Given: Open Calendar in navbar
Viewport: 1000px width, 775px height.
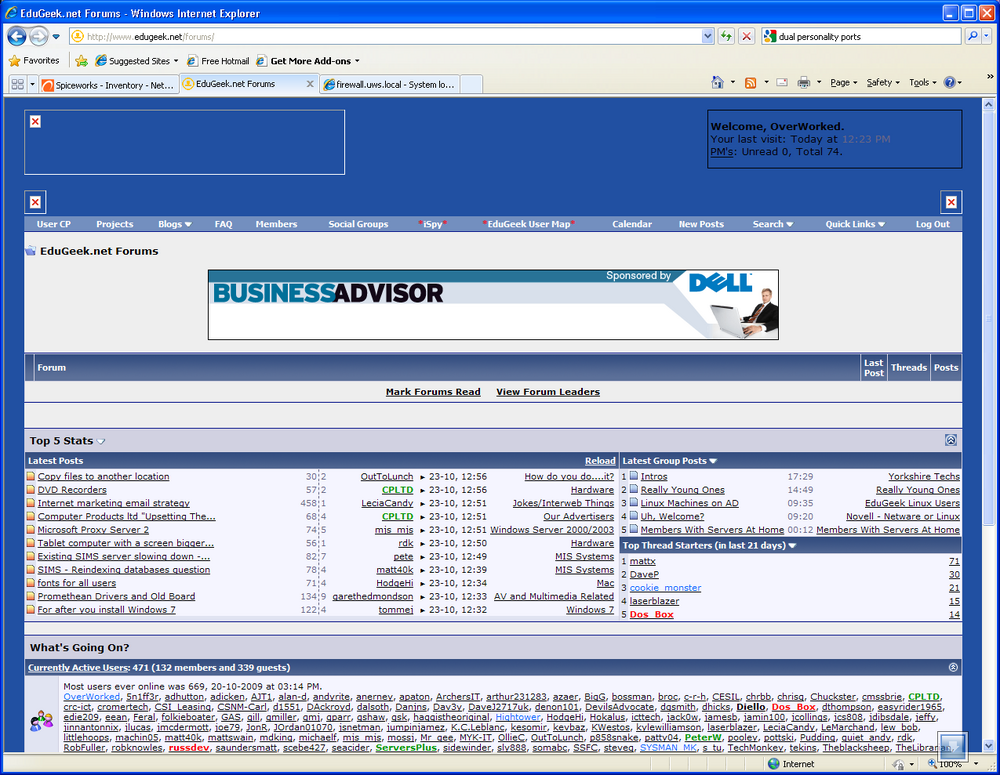Looking at the screenshot, I should pos(632,224).
